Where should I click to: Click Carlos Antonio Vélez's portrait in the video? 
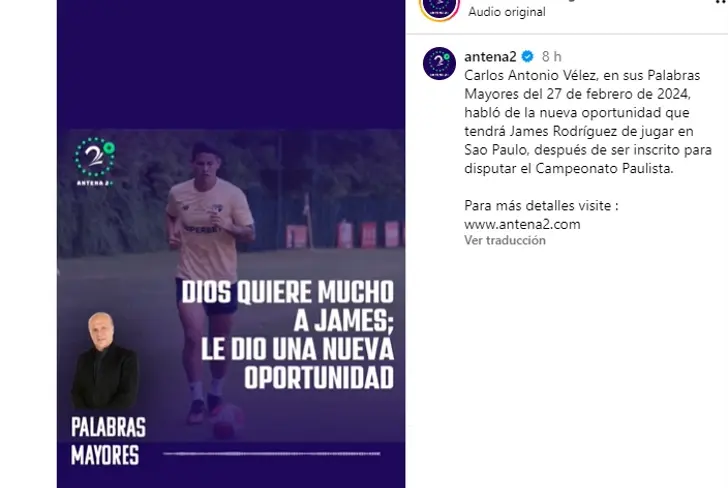pyautogui.click(x=105, y=361)
